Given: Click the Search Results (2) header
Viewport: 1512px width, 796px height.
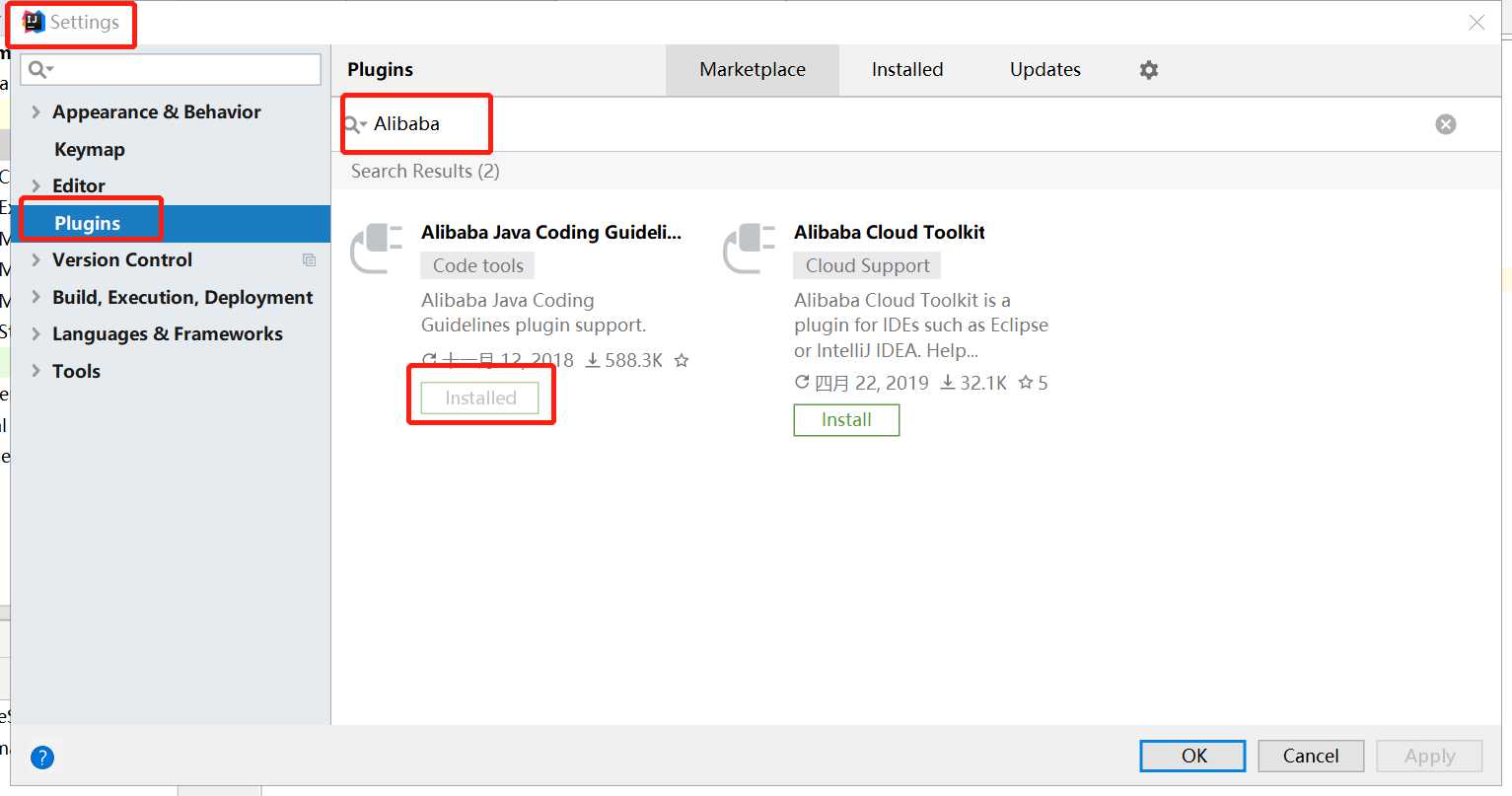Looking at the screenshot, I should pos(425,172).
